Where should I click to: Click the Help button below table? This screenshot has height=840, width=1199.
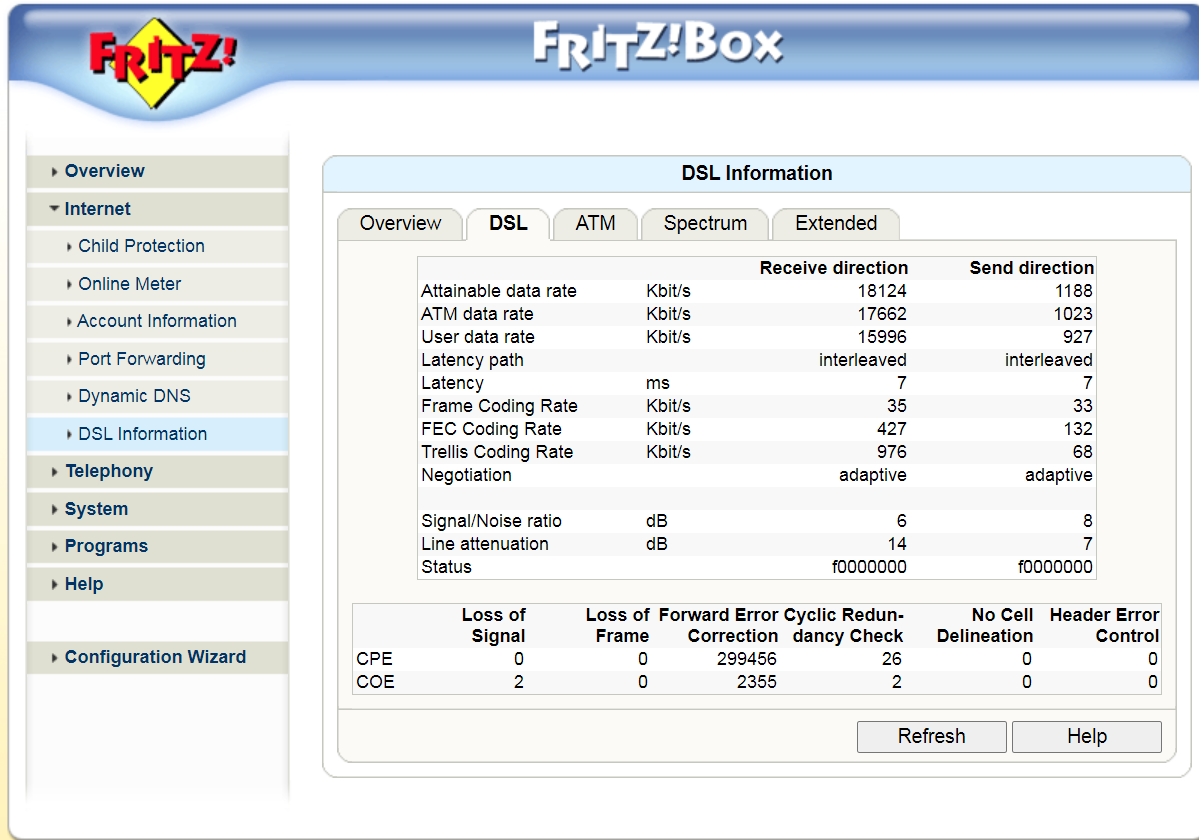coord(1087,737)
